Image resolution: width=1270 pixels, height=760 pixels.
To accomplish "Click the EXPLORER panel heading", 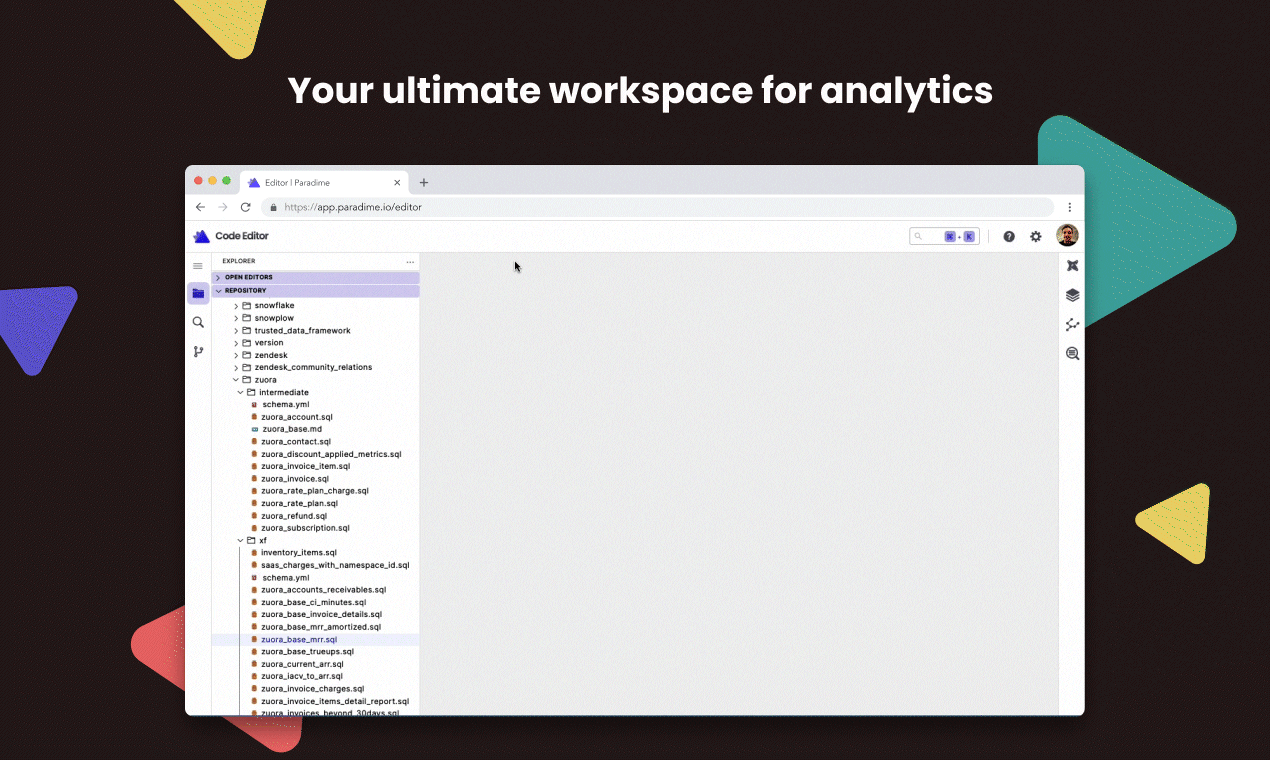I will point(239,262).
